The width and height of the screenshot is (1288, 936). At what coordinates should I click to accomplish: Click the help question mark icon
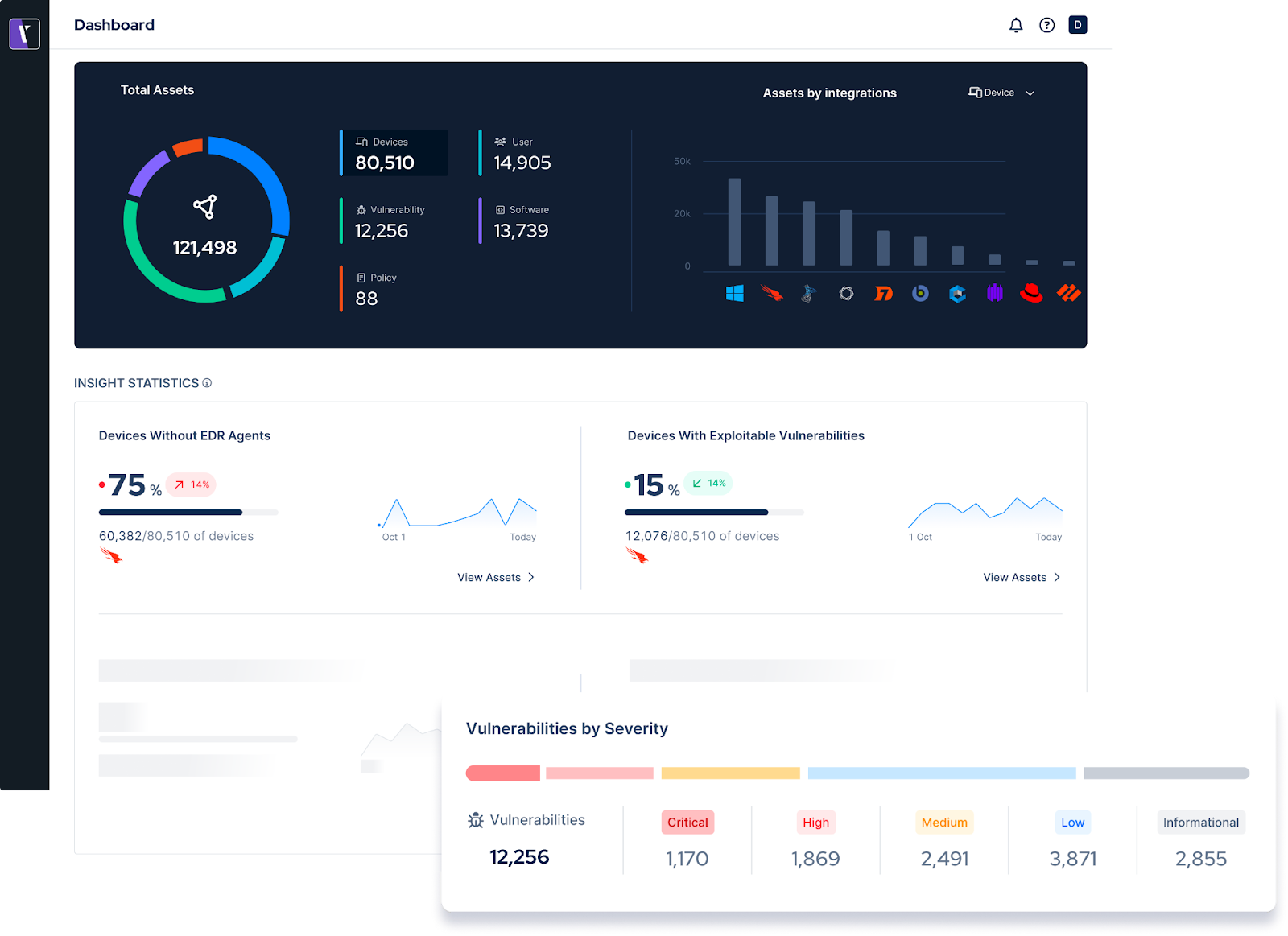pyautogui.click(x=1046, y=25)
